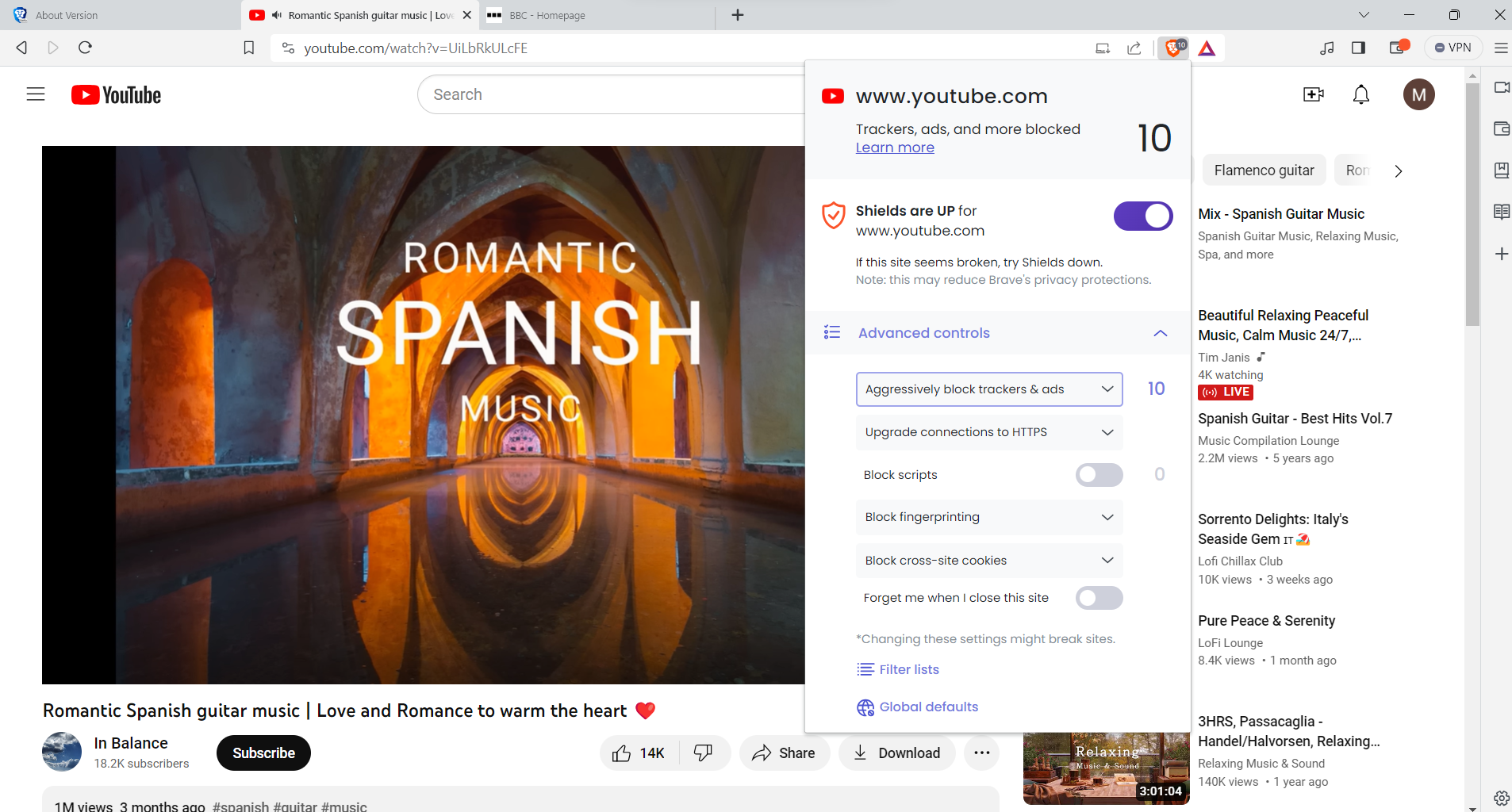Open the Reading List sidebar icon
Image resolution: width=1512 pixels, height=812 pixels.
point(1502,212)
